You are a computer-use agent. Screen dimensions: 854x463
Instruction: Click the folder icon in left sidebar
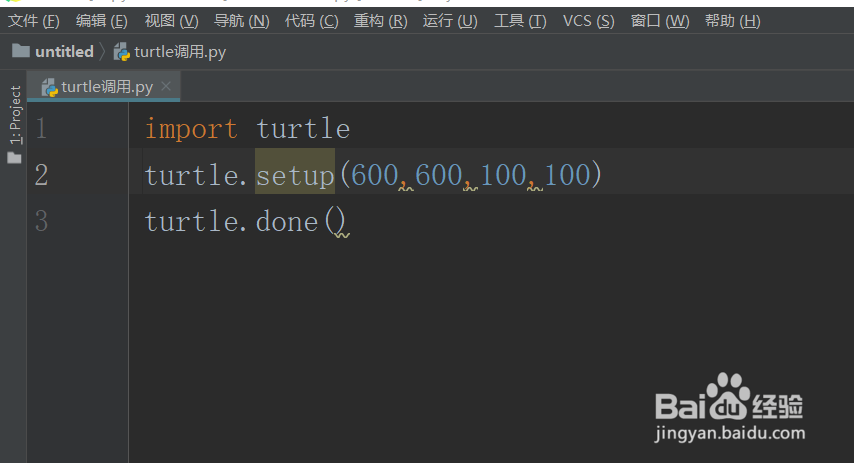point(15,157)
